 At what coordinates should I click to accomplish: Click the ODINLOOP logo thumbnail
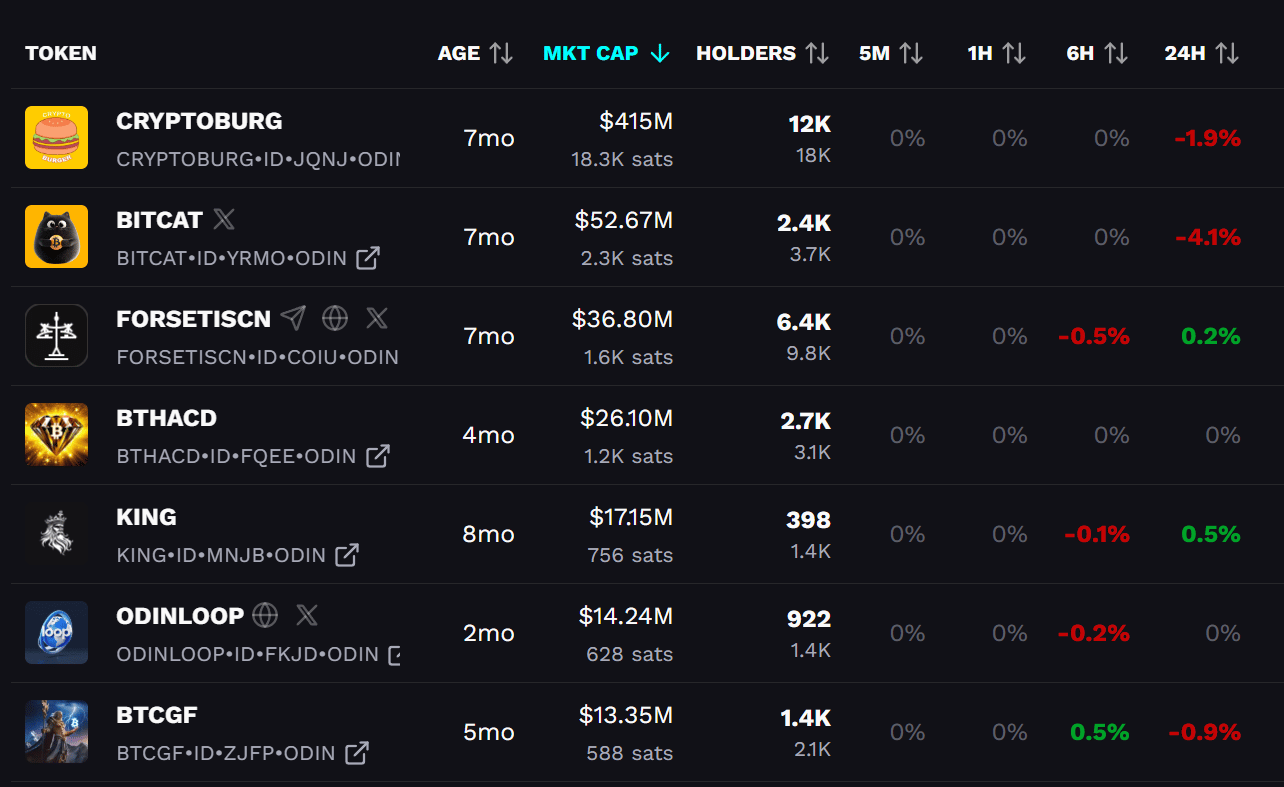[57, 633]
